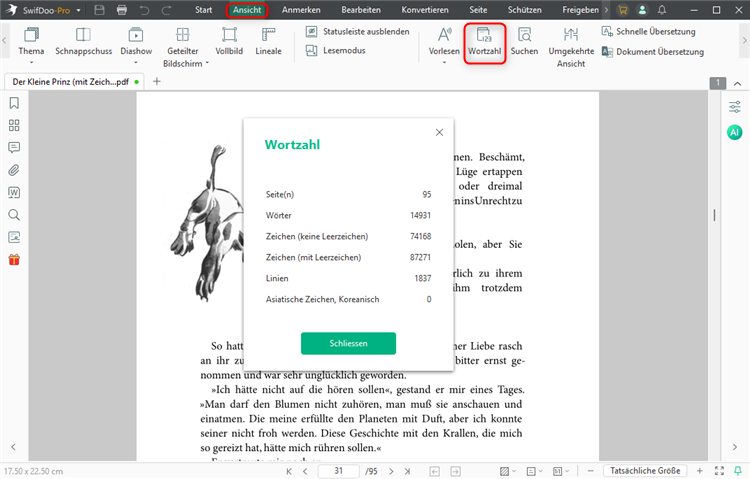Image resolution: width=750 pixels, height=479 pixels.
Task: Click the print icon in title bar
Action: click(122, 10)
